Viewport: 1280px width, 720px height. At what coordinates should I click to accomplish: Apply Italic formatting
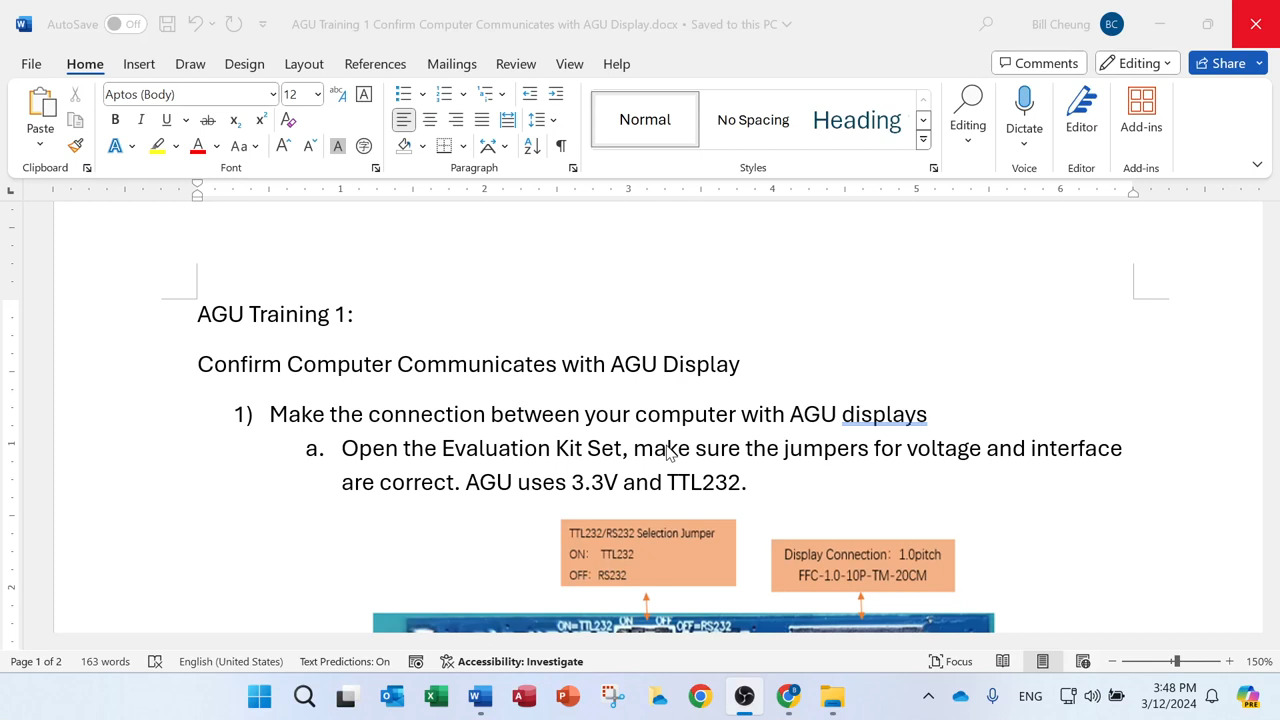(141, 120)
